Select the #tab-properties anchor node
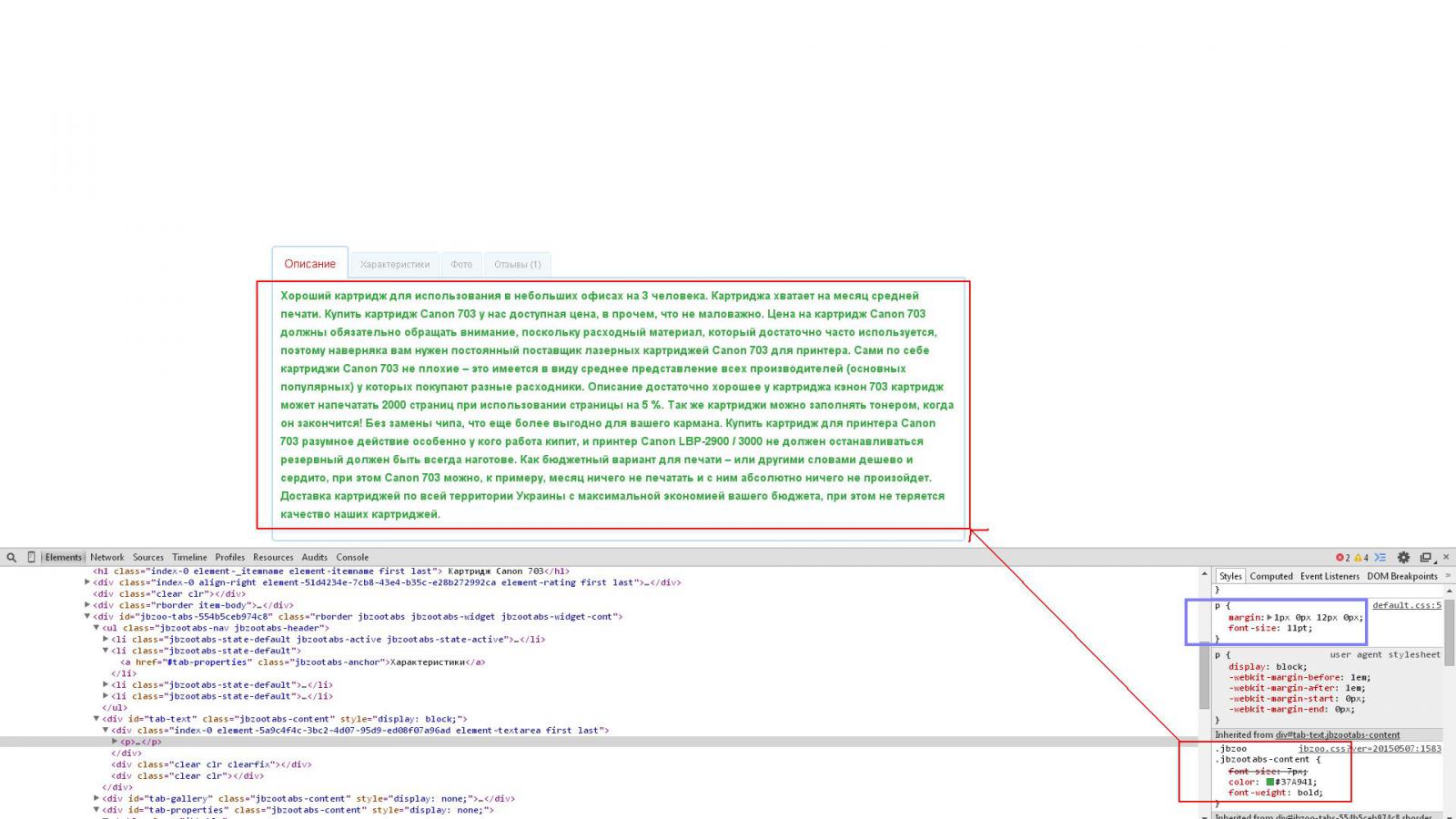This screenshot has width=1456, height=819. pyautogui.click(x=303, y=662)
